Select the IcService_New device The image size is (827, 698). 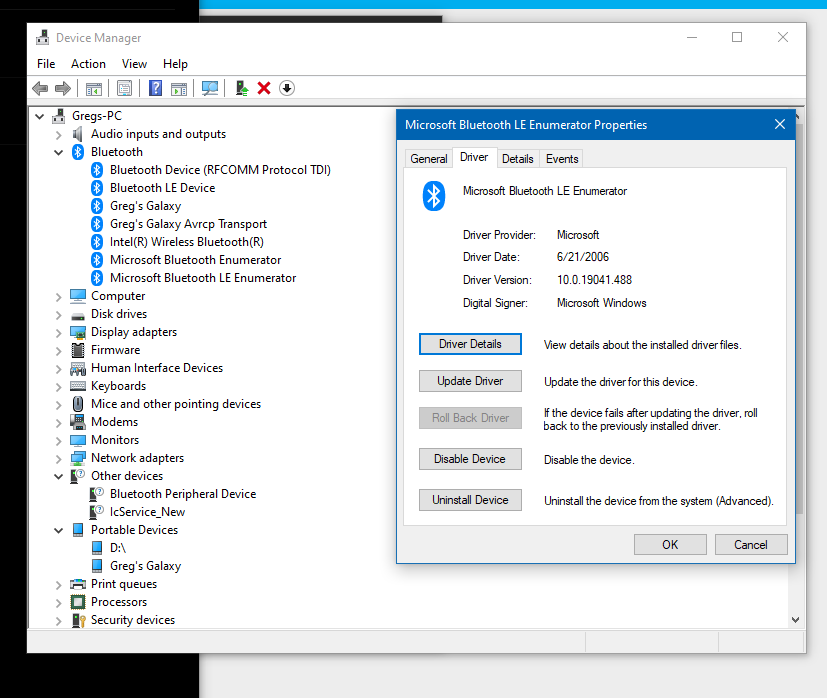[x=147, y=512]
